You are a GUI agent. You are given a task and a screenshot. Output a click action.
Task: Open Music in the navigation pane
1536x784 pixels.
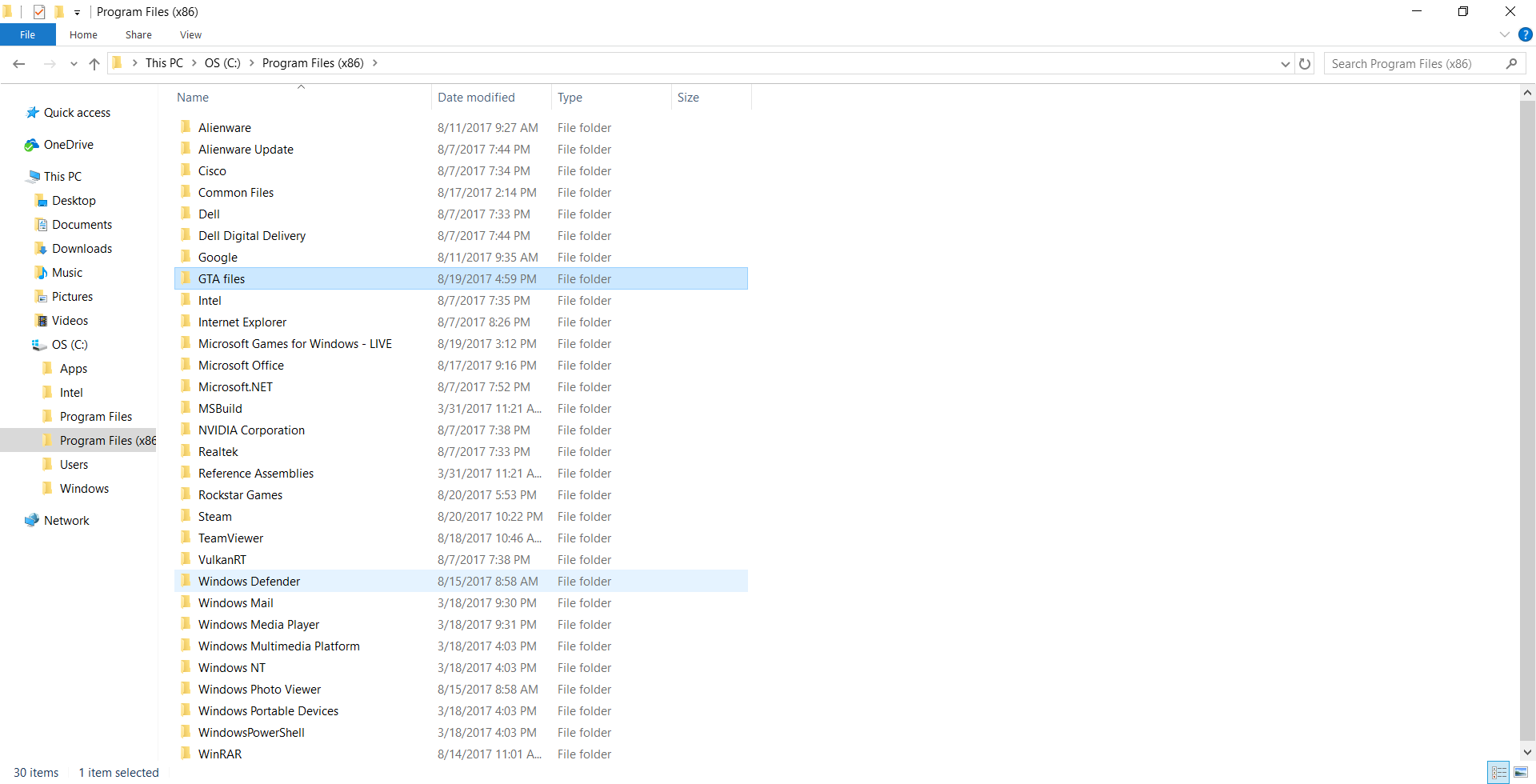point(67,273)
